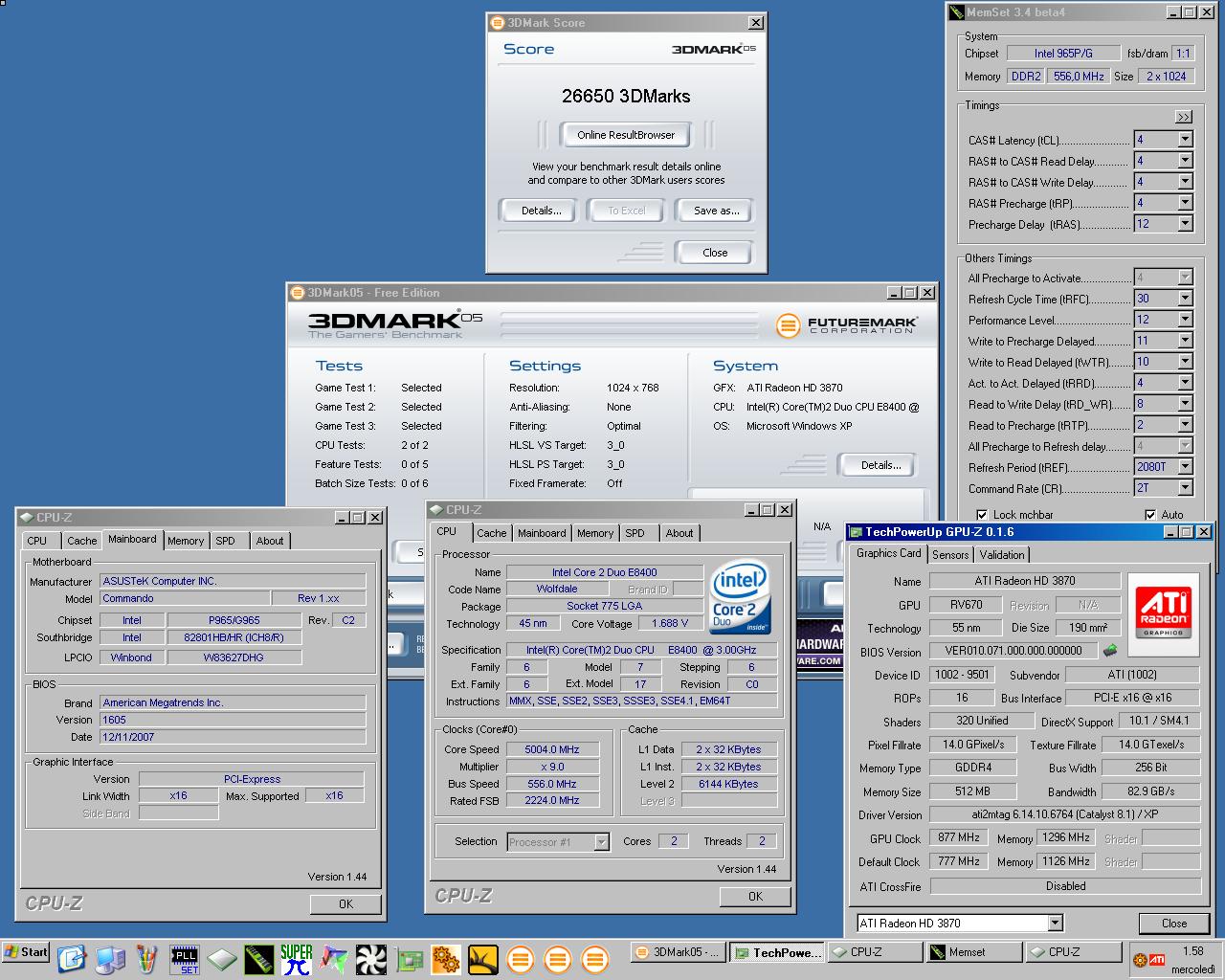
Task: Open the RAS# Precharge (tRP) dropdown
Action: point(1185,203)
